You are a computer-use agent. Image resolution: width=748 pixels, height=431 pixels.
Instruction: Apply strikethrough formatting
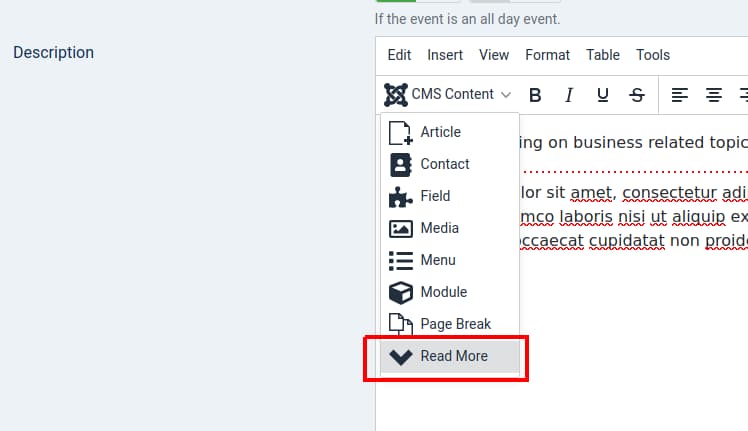[x=637, y=95]
